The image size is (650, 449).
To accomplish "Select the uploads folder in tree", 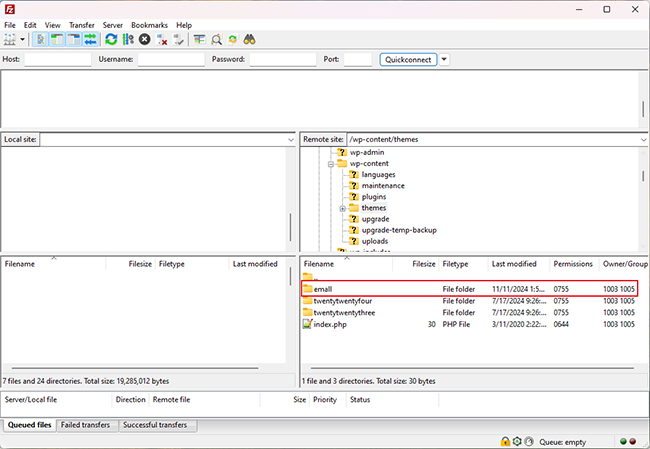I will point(375,241).
